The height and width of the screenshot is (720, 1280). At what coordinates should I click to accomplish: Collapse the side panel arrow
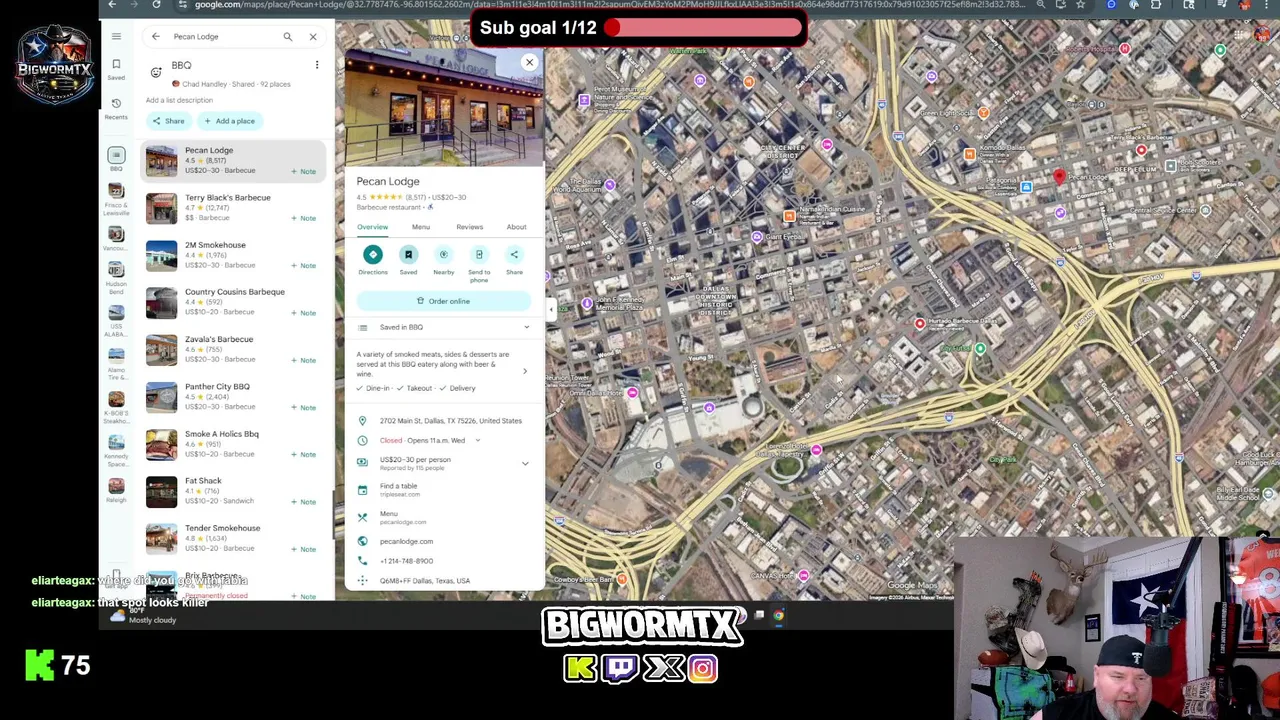click(x=551, y=309)
